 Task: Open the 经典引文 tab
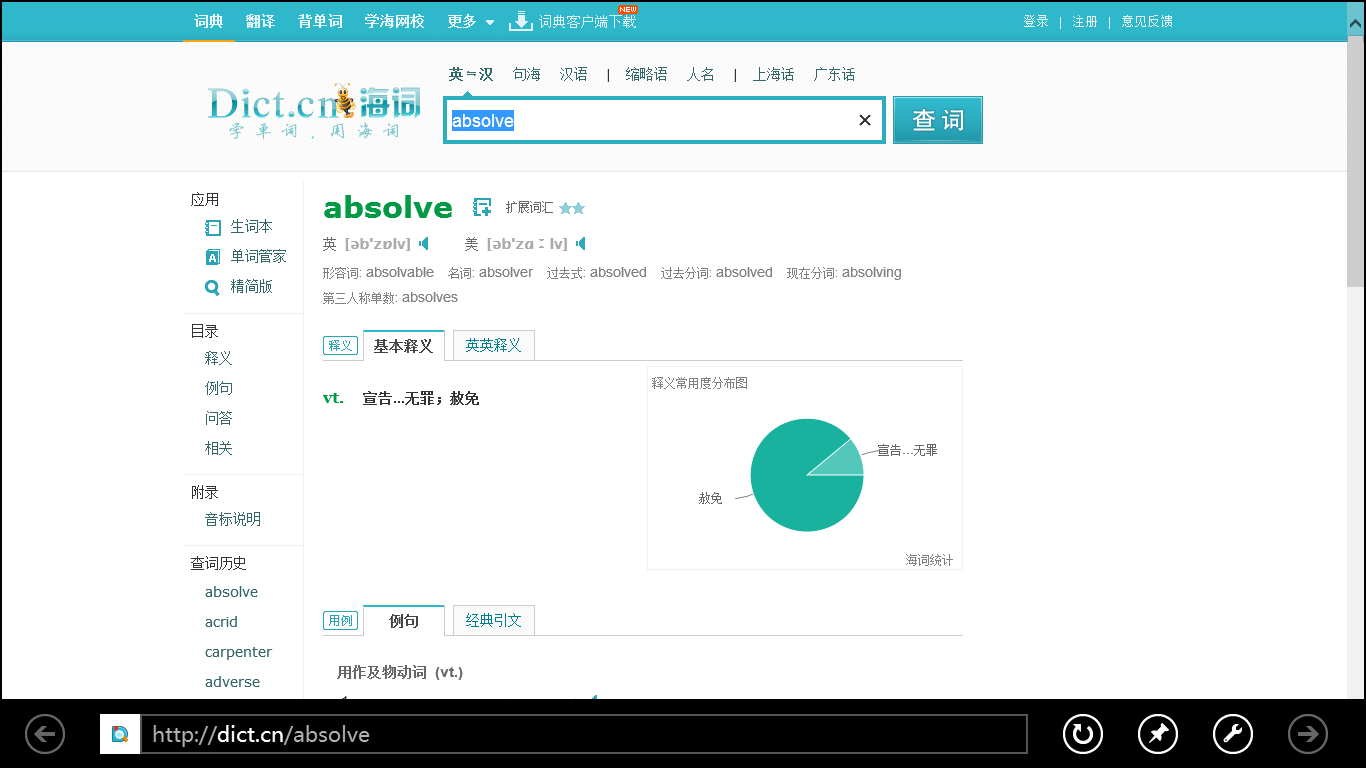pos(495,620)
